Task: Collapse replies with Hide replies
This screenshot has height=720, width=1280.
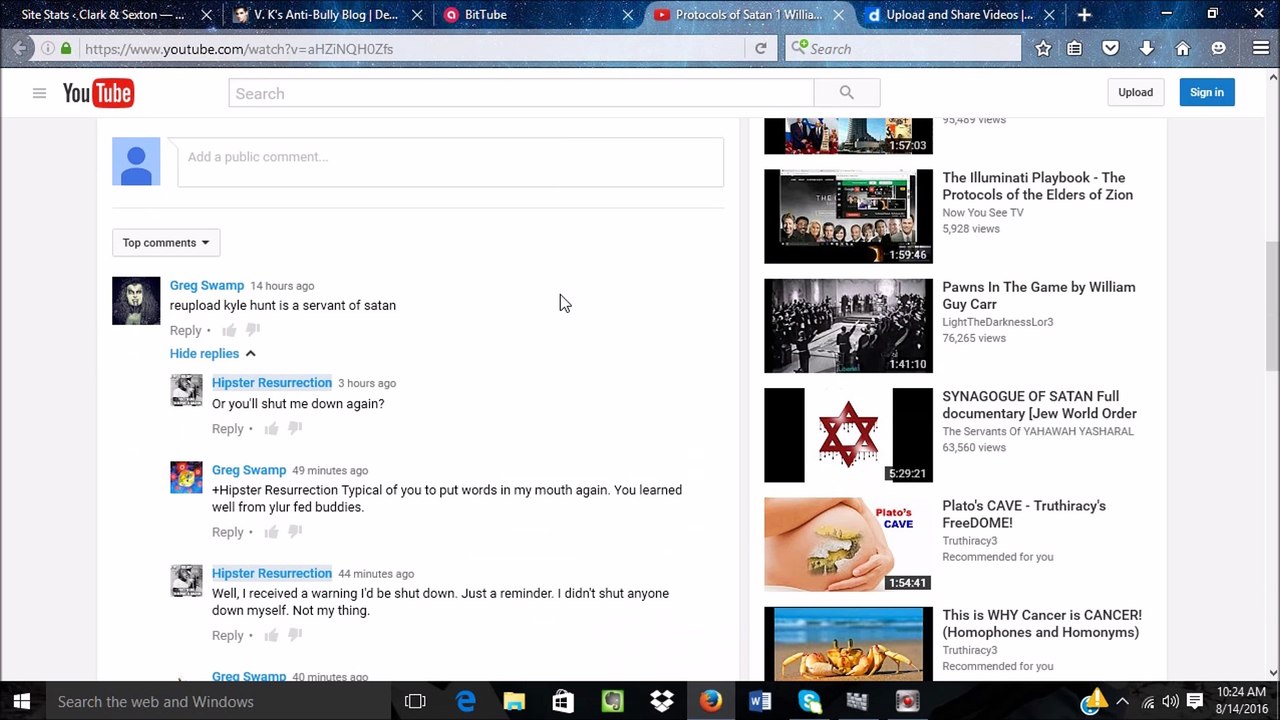Action: (213, 353)
